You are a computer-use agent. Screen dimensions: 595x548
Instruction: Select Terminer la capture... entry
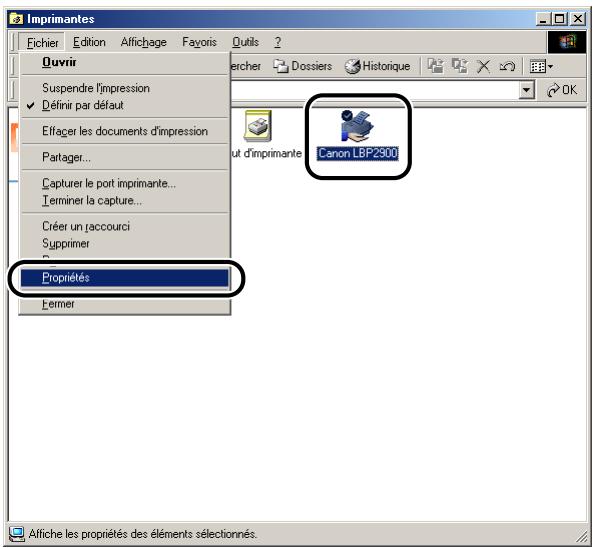click(x=125, y=200)
